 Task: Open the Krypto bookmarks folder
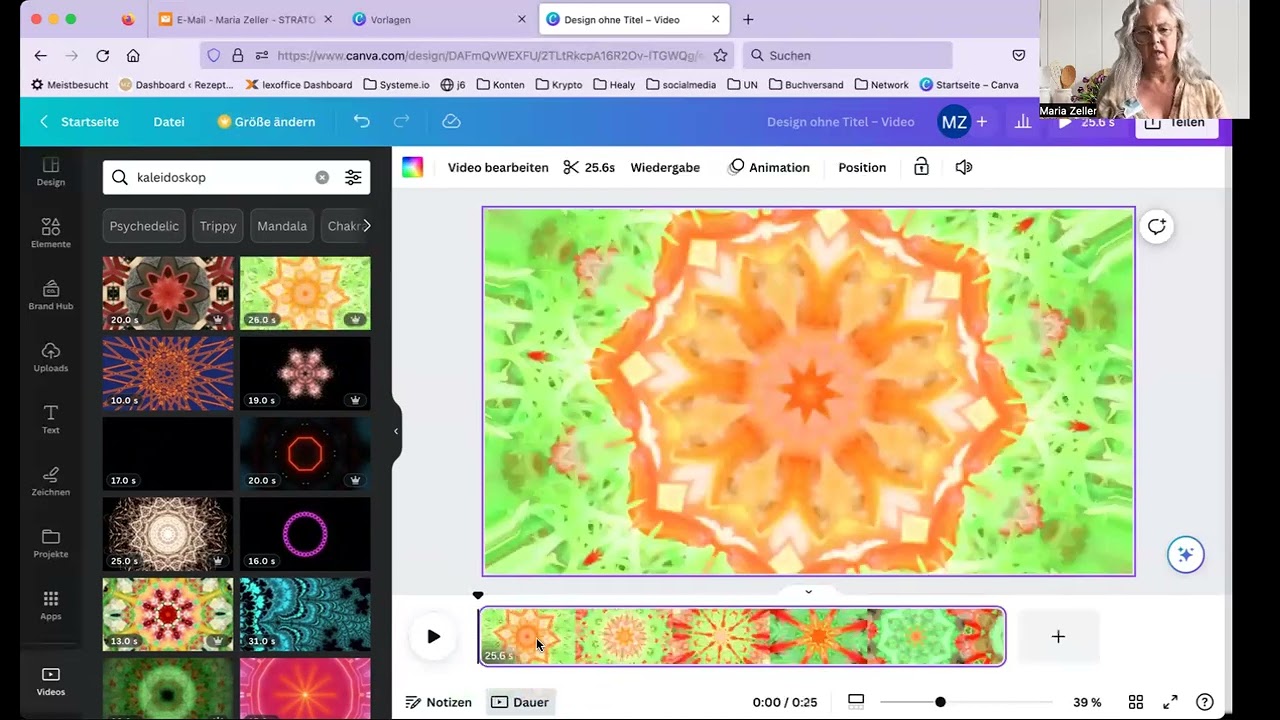click(x=558, y=85)
